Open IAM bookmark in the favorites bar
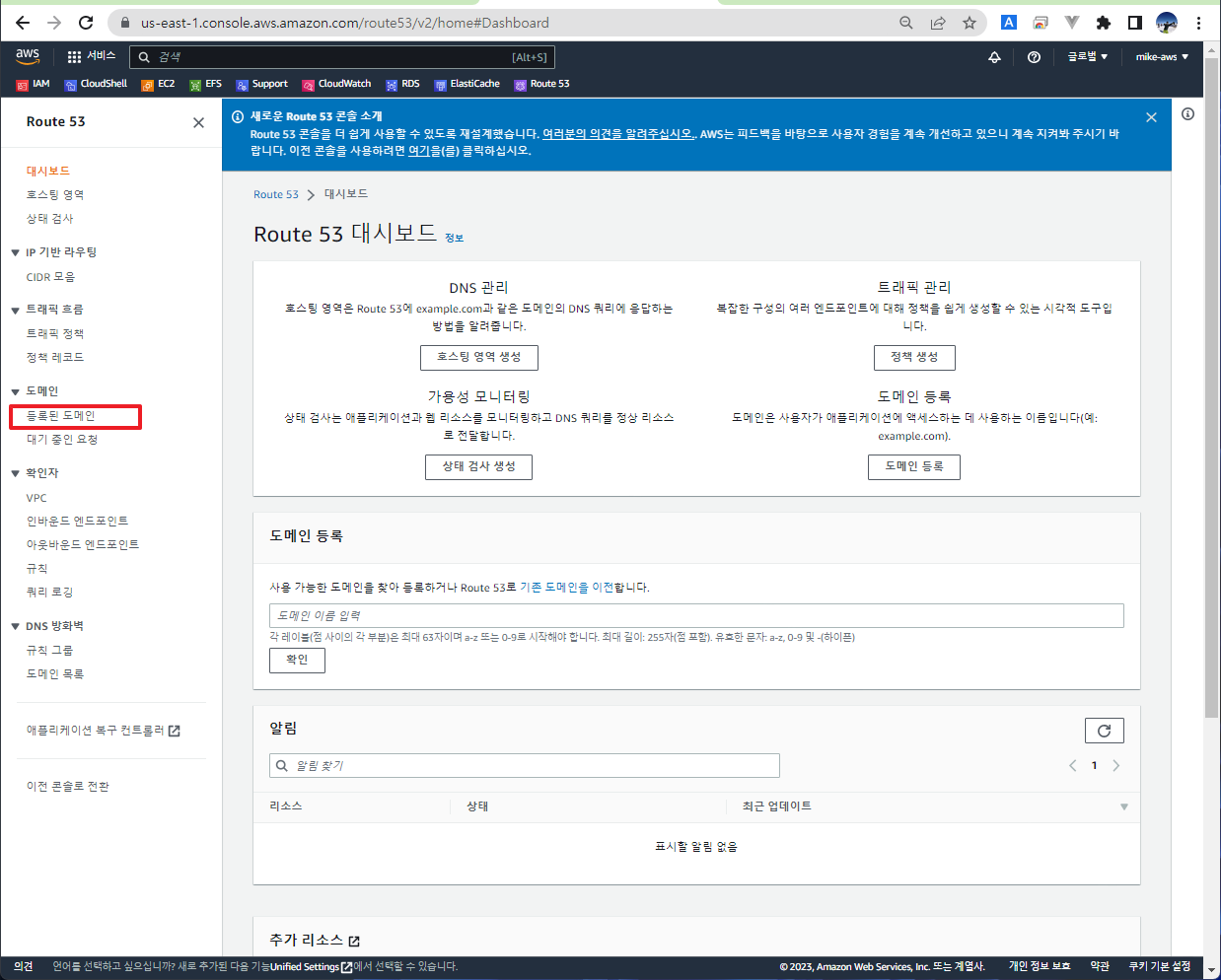 [x=33, y=84]
